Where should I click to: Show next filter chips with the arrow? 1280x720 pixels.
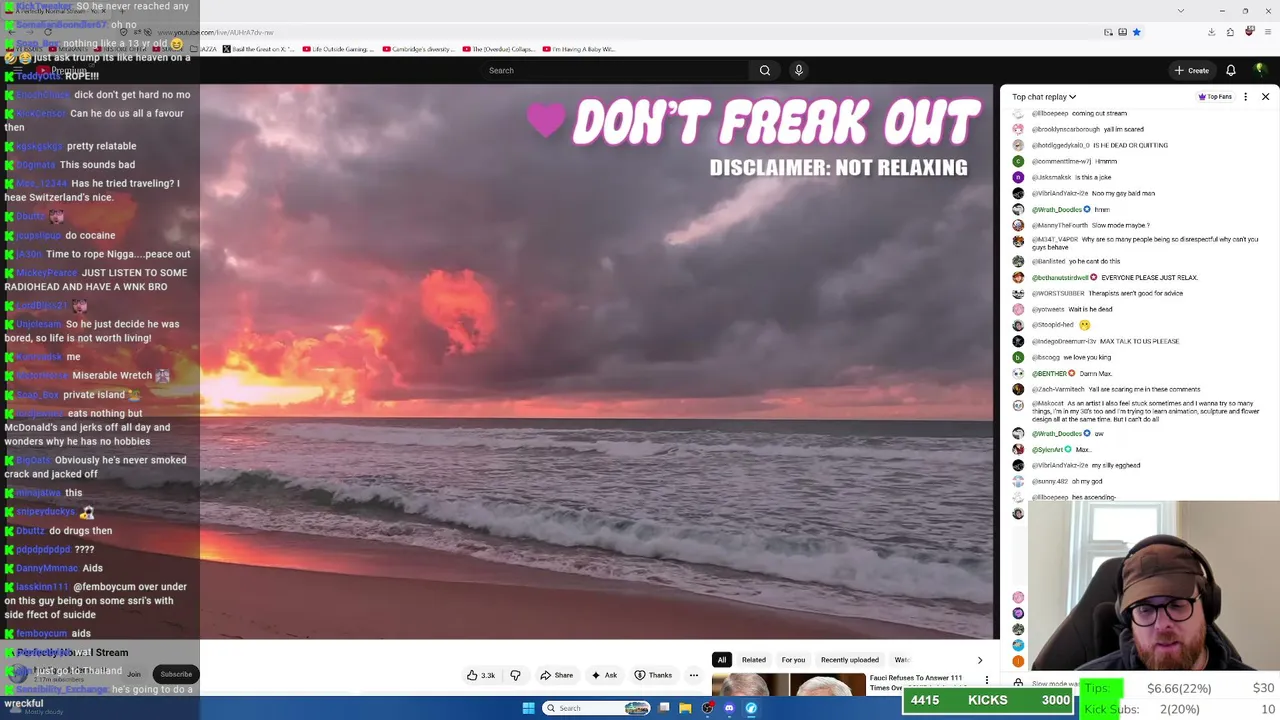[979, 660]
